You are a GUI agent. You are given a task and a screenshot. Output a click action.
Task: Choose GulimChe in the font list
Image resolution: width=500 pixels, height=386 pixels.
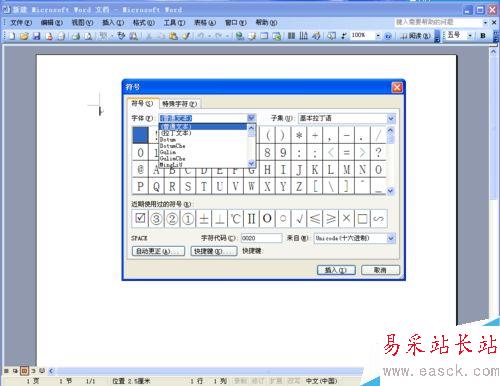pos(203,158)
